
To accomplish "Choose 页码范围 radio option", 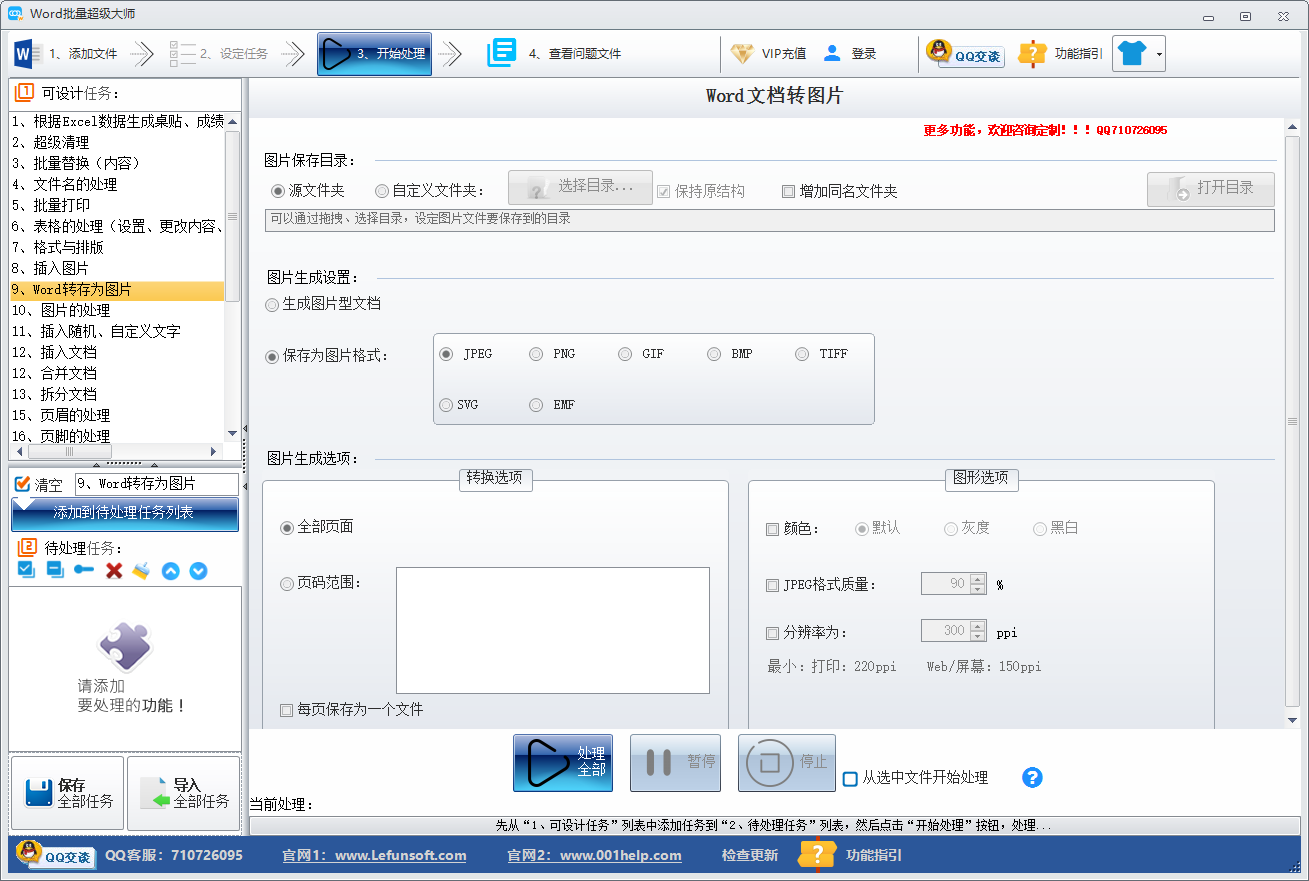I will (x=287, y=582).
